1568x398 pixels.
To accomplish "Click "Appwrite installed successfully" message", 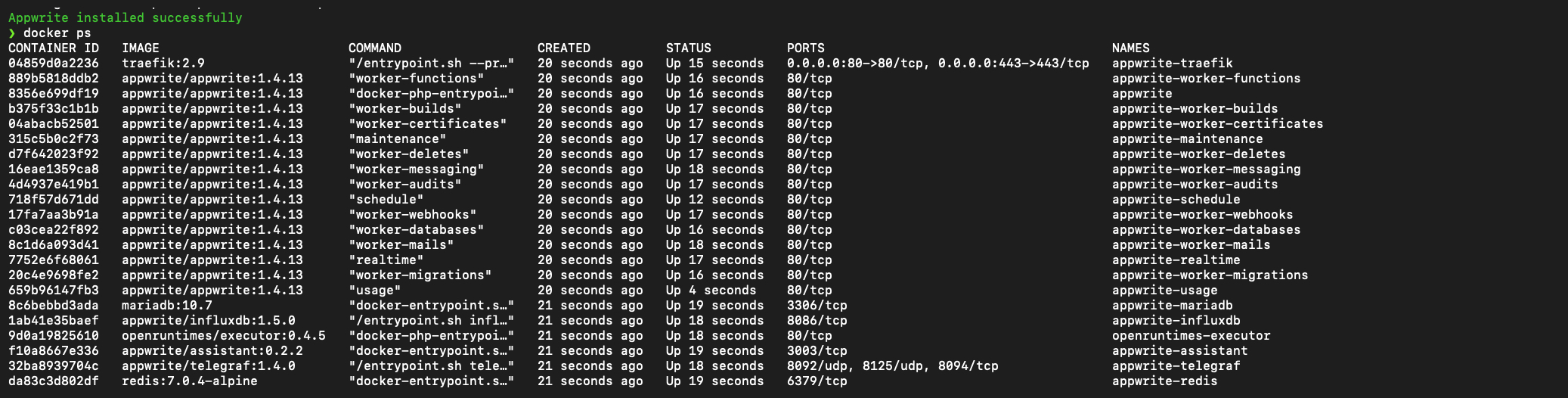I will (x=126, y=17).
